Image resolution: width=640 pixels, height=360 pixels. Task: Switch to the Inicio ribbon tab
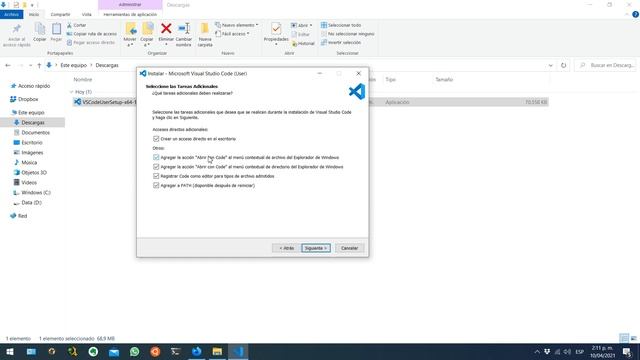34,14
